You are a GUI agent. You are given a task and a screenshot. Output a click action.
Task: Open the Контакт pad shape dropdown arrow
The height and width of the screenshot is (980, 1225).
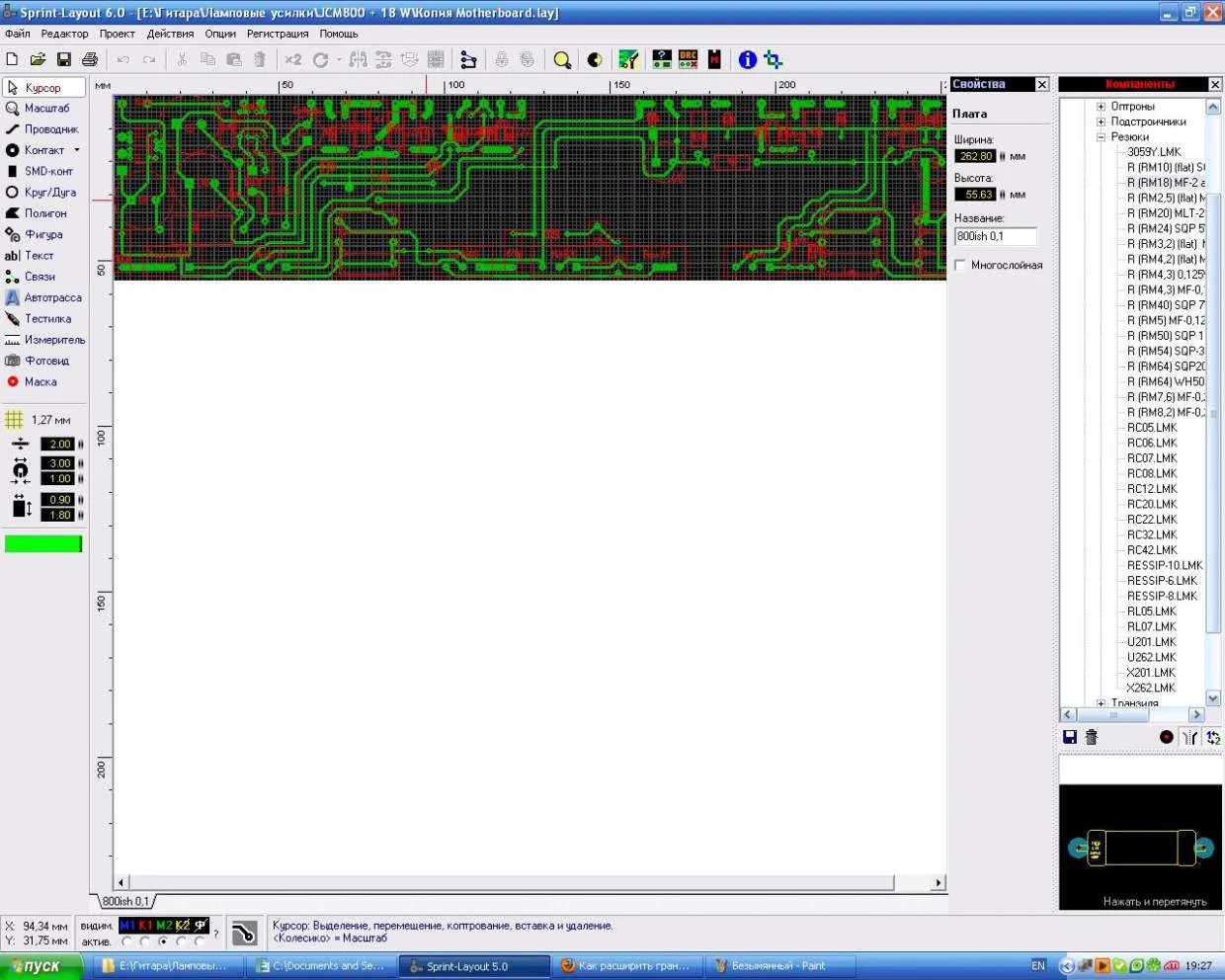[x=77, y=150]
